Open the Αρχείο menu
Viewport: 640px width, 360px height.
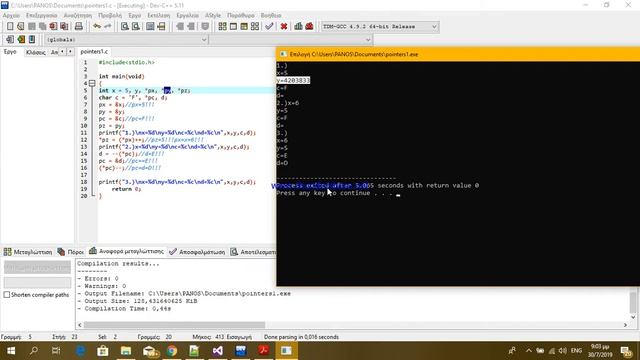click(x=11, y=16)
